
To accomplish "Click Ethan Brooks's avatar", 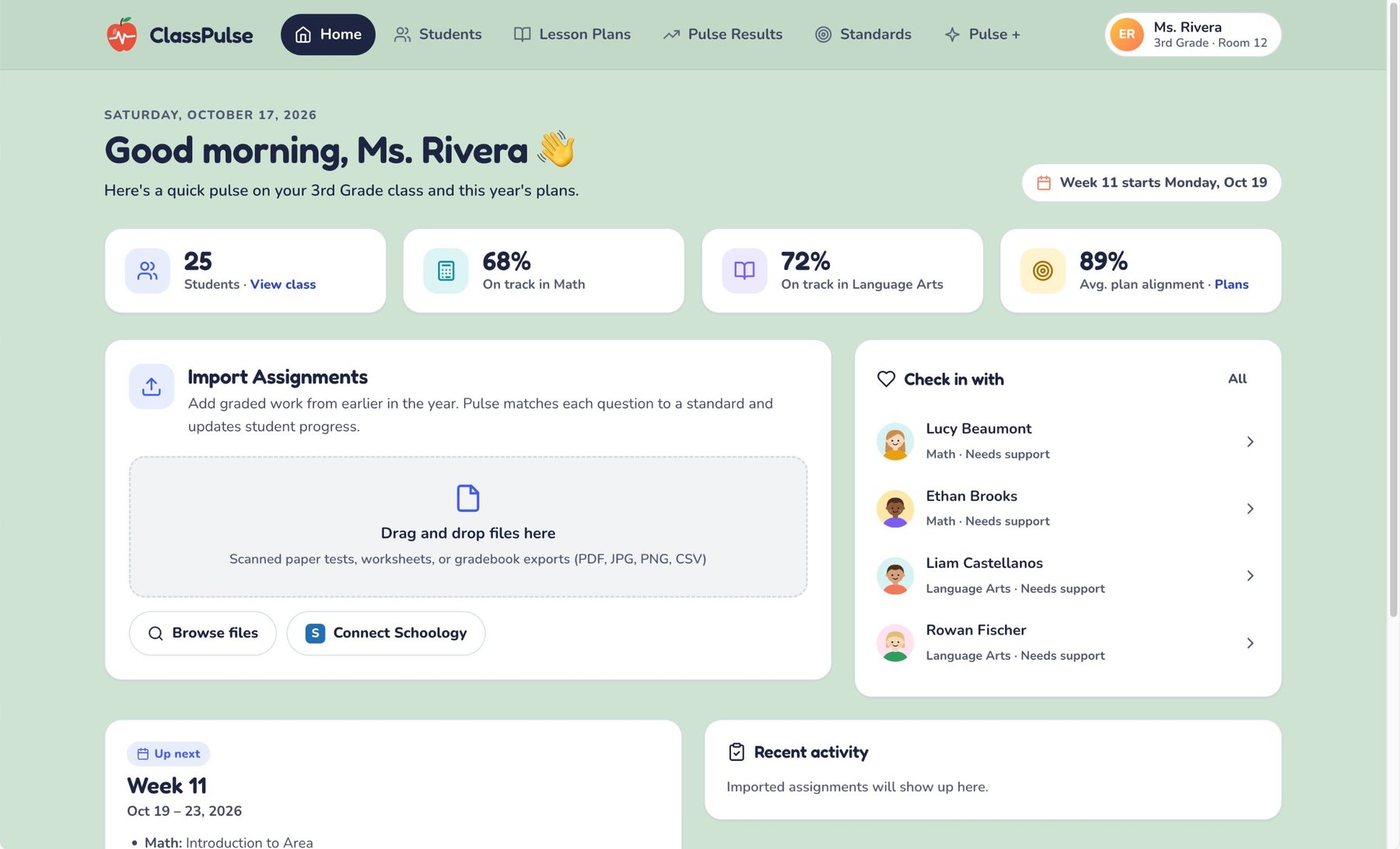I will [895, 509].
